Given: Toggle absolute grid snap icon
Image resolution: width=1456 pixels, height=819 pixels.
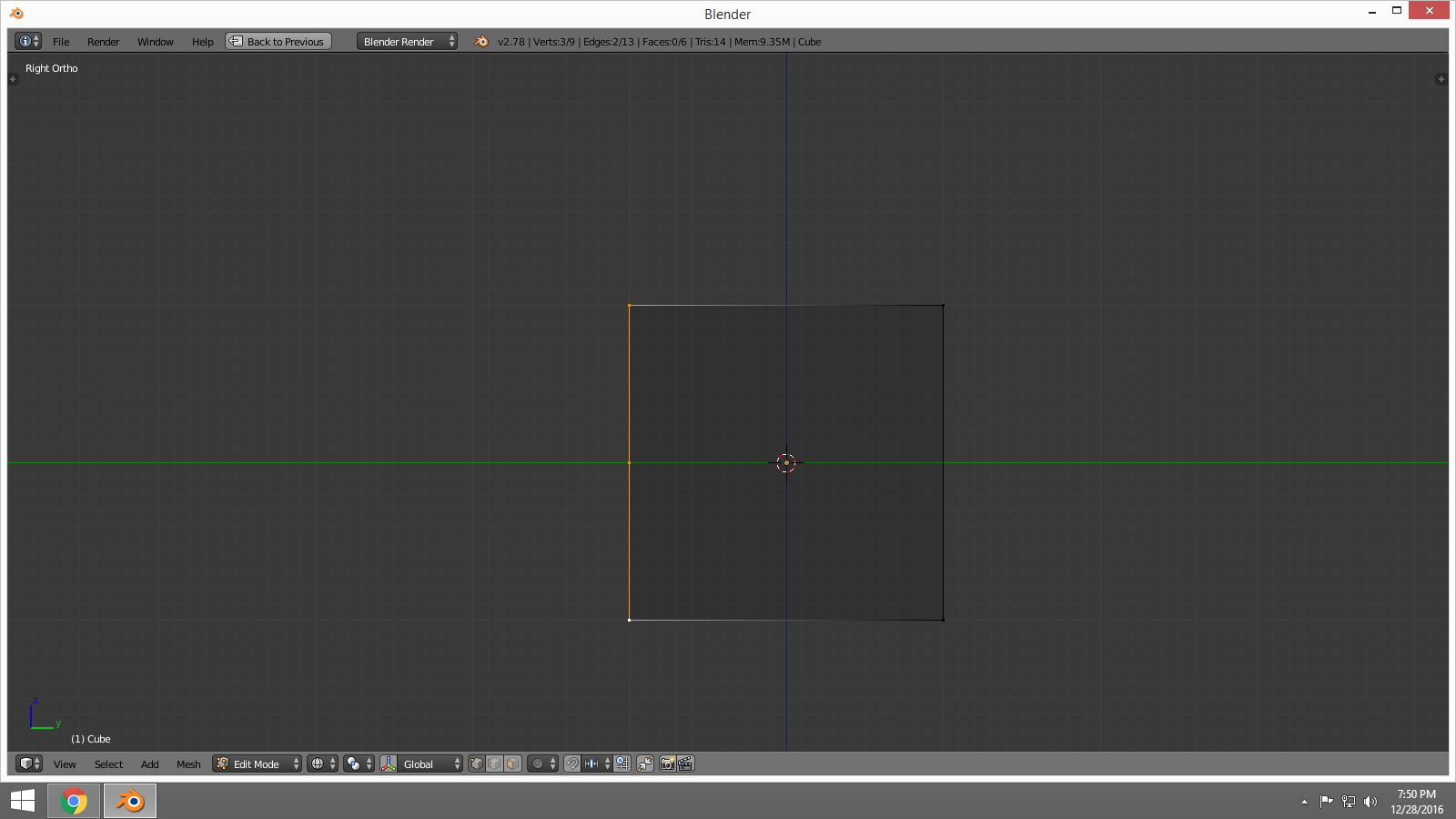Looking at the screenshot, I should 622,763.
